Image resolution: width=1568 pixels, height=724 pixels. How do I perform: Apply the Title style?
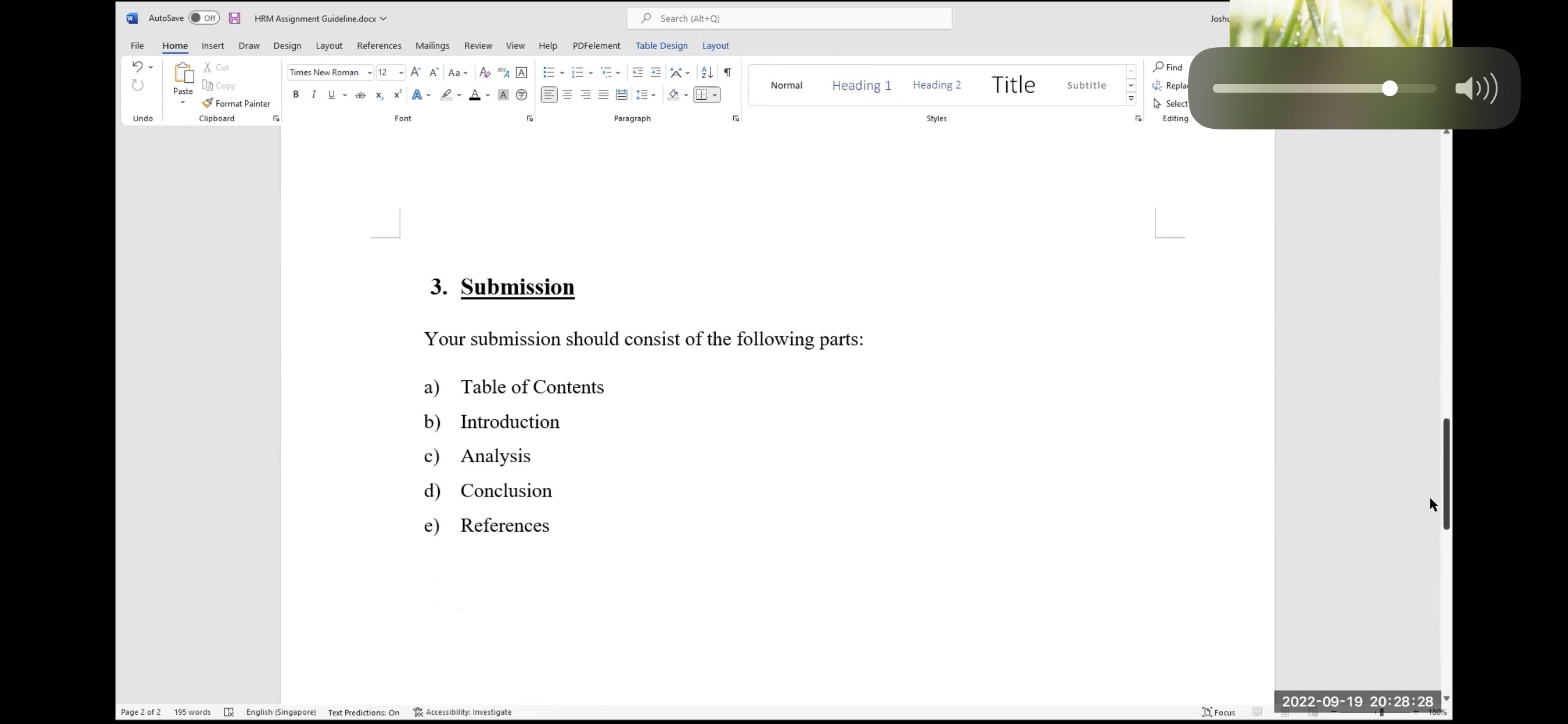pos(1013,85)
